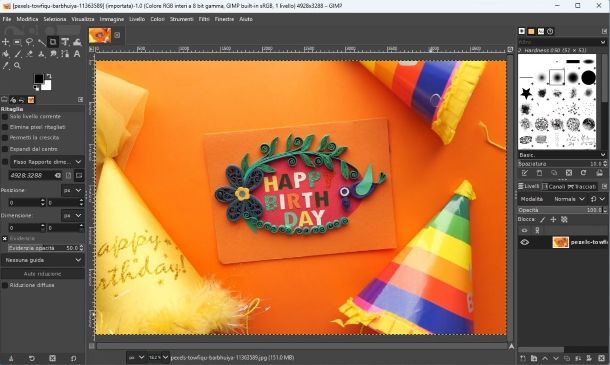Toggle the 'Evidenzia' checkbox
The height and width of the screenshot is (365, 610).
click(x=5, y=238)
